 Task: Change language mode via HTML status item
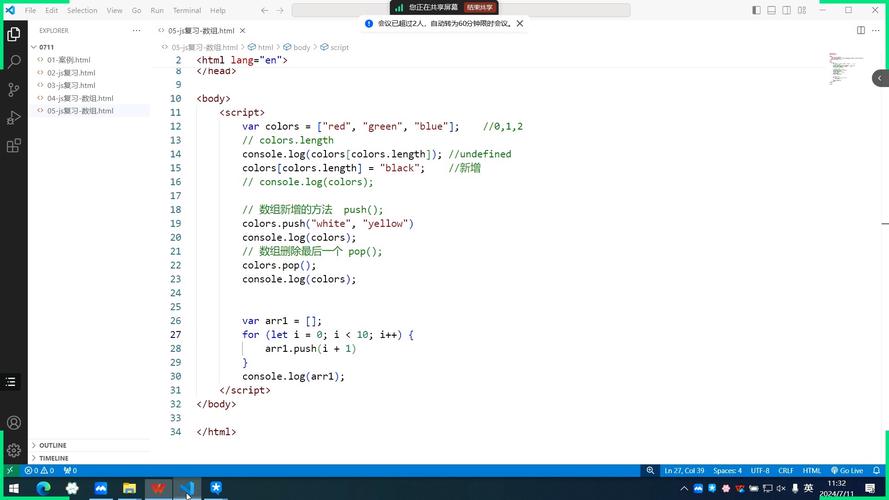812,471
